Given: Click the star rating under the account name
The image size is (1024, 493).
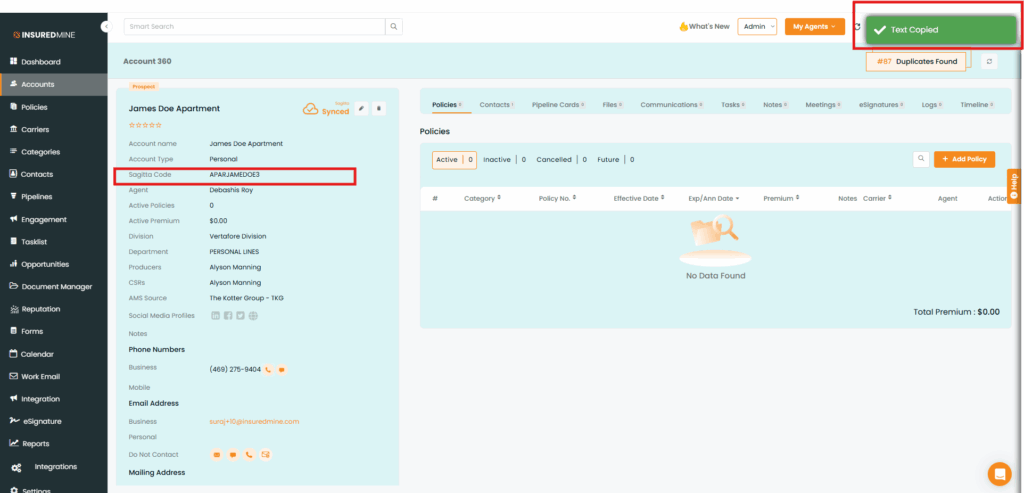Looking at the screenshot, I should [145, 125].
